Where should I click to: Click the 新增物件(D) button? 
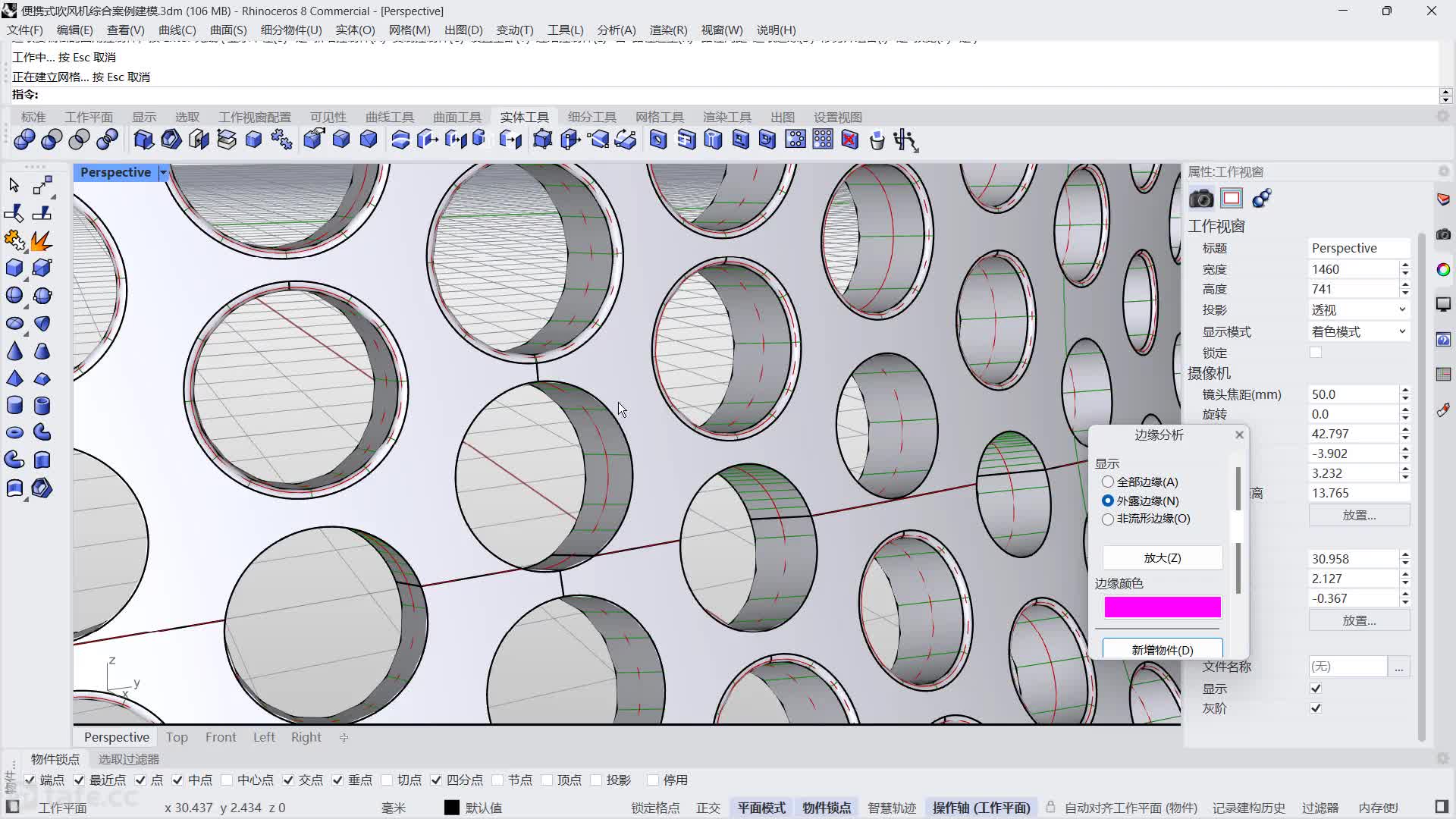[x=1163, y=649]
